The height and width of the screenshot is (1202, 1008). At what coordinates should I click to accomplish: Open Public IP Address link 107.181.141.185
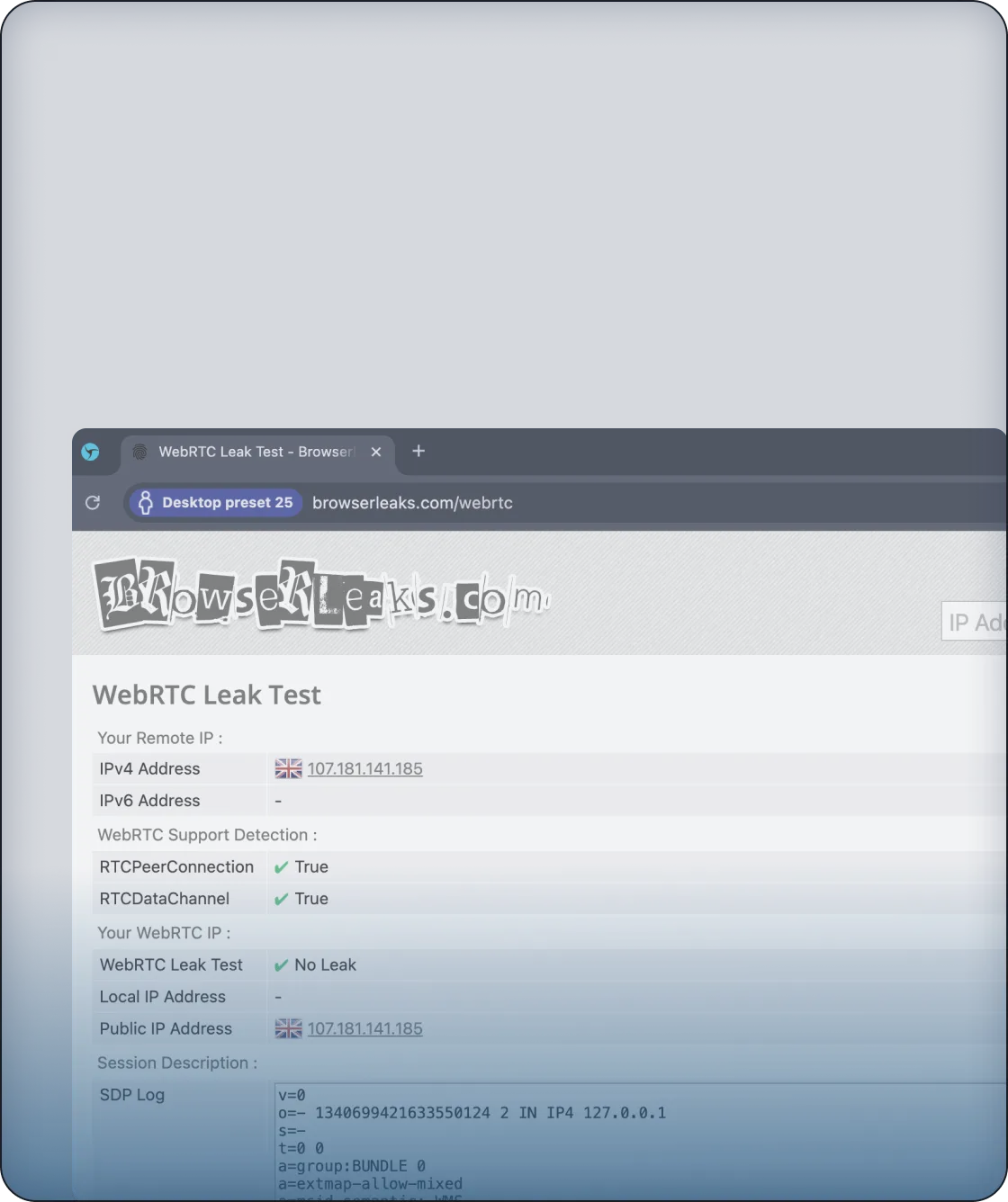pos(364,1028)
